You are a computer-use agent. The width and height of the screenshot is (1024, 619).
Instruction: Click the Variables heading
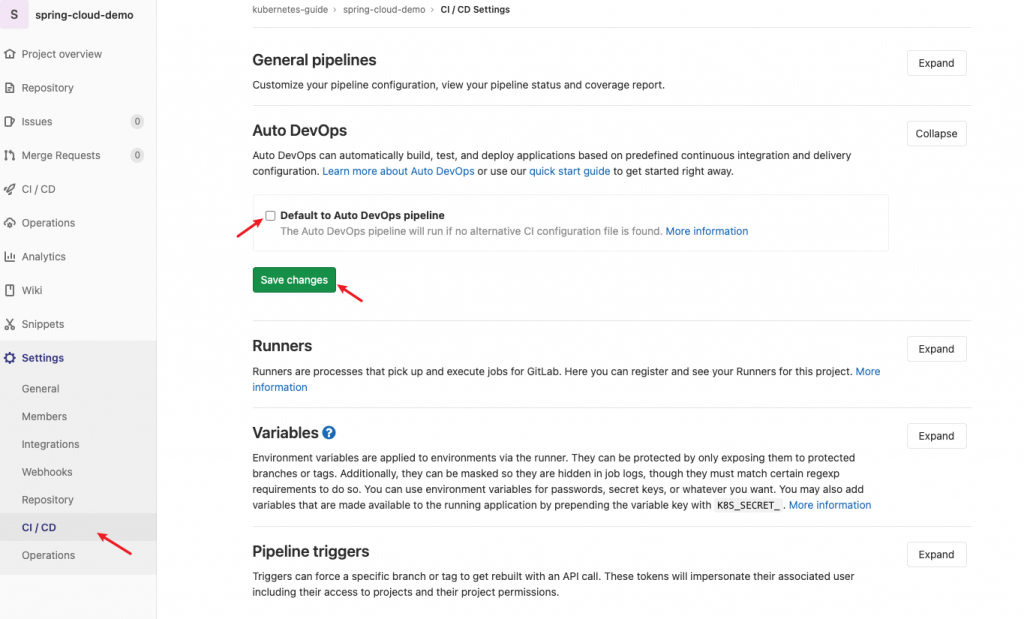285,433
